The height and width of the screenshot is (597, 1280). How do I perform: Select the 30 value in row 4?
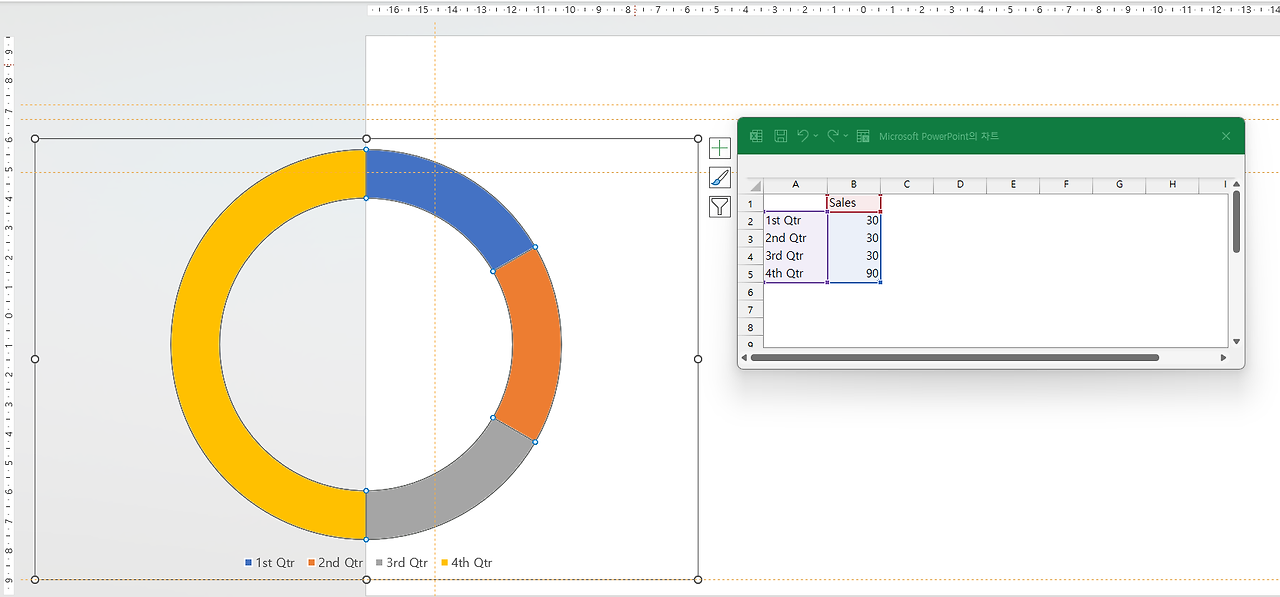point(854,256)
